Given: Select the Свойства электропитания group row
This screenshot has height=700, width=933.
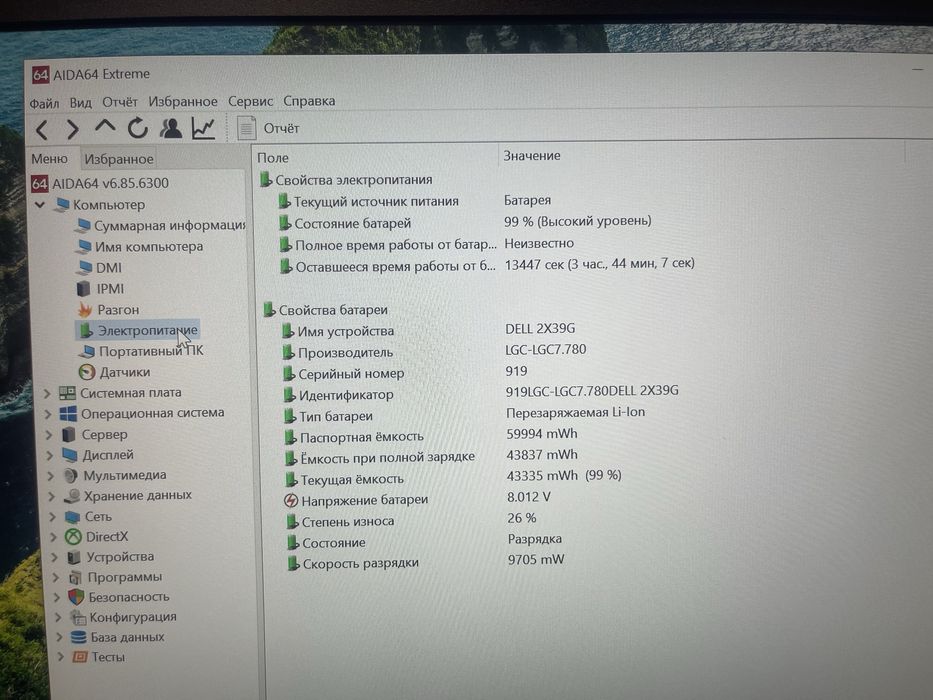Looking at the screenshot, I should 347,180.
